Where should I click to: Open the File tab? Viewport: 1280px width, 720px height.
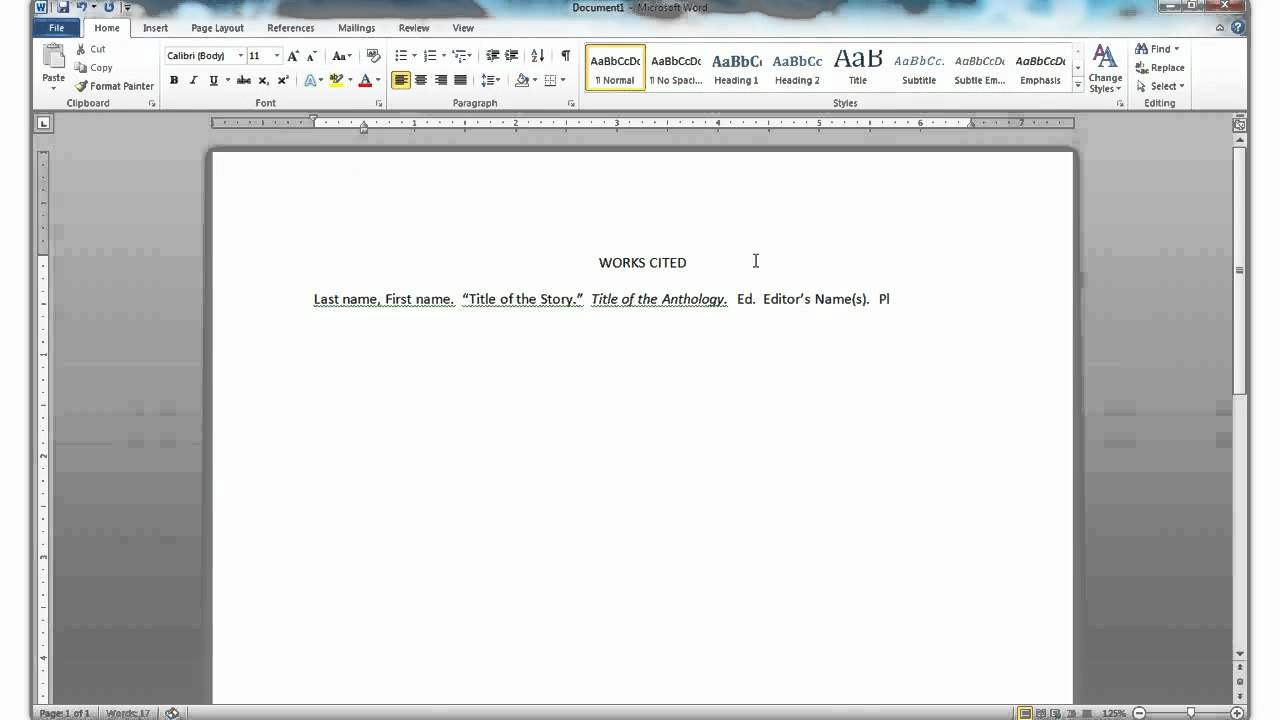pyautogui.click(x=56, y=28)
